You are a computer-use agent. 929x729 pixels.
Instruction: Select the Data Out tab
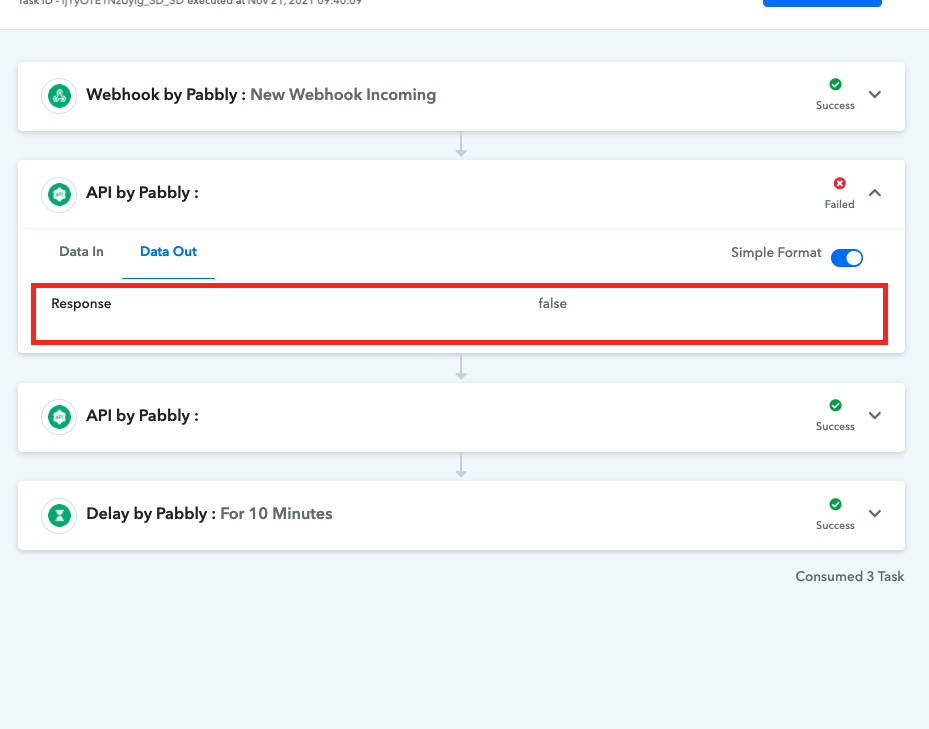click(x=168, y=251)
